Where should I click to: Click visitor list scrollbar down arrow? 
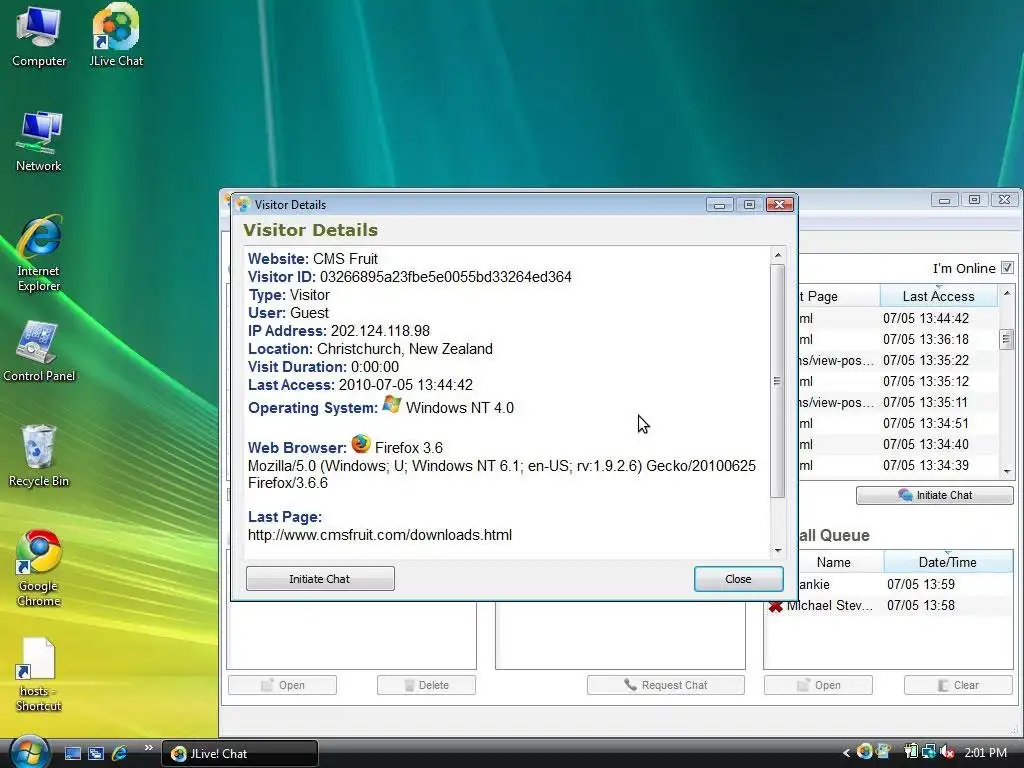[1006, 471]
